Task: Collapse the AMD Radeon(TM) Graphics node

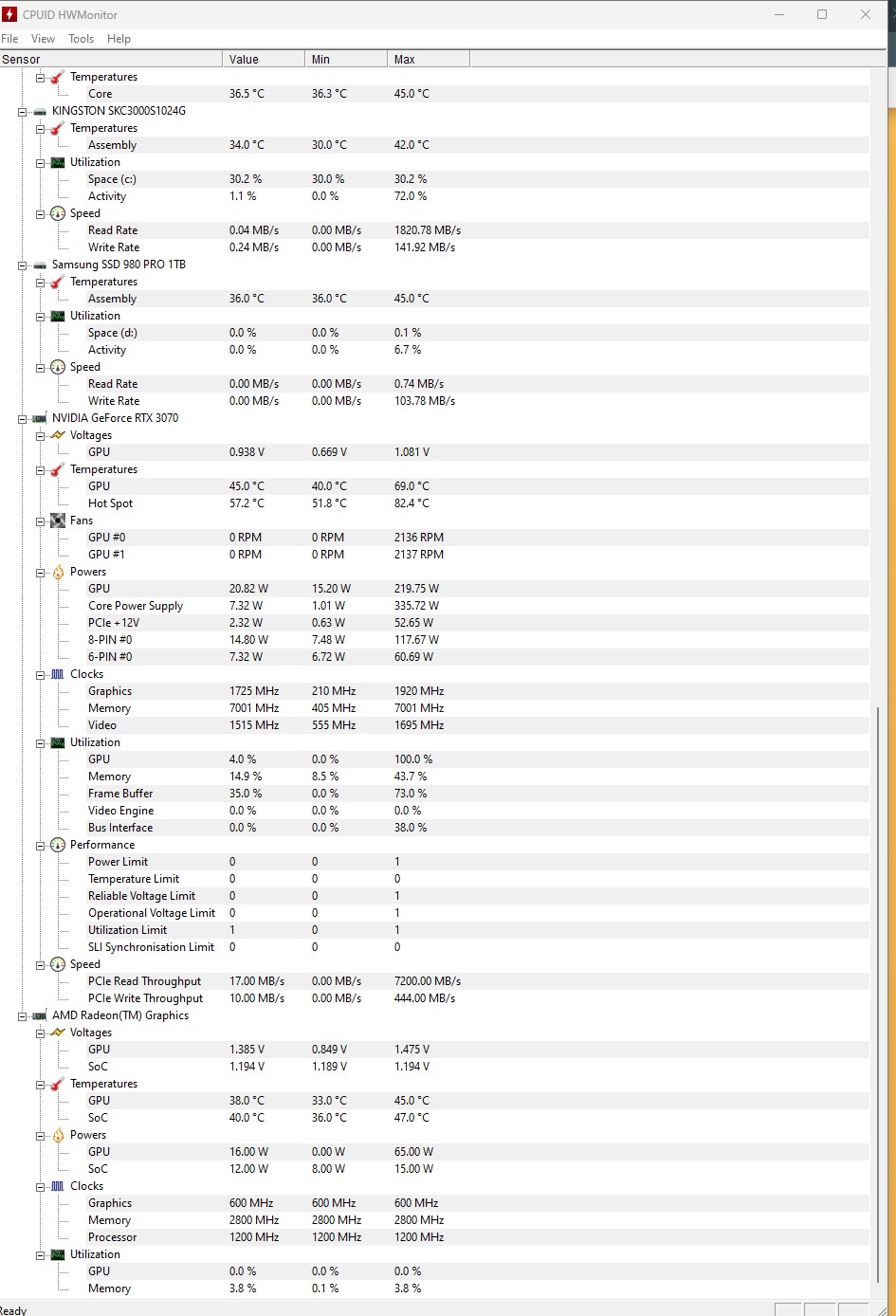Action: point(23,1015)
